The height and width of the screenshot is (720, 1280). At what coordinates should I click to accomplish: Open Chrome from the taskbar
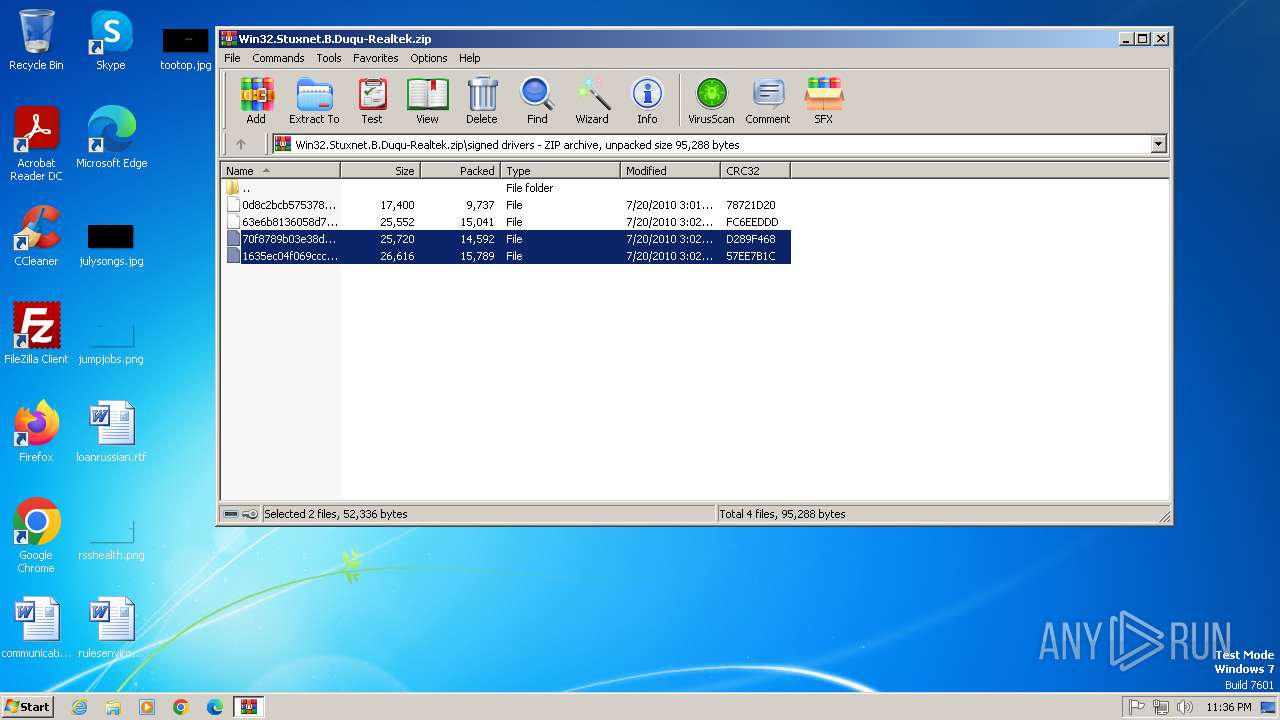tap(181, 707)
